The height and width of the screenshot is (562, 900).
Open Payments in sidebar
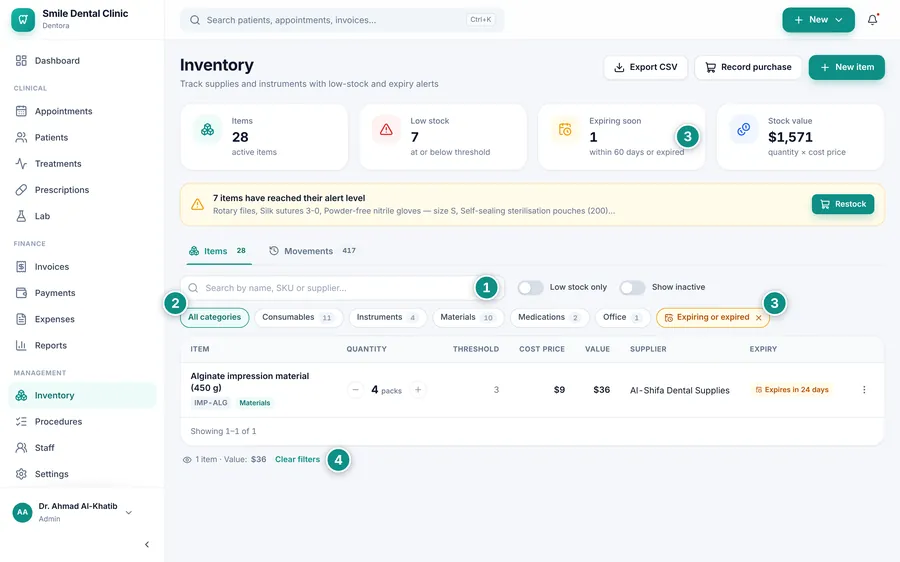tap(82, 293)
